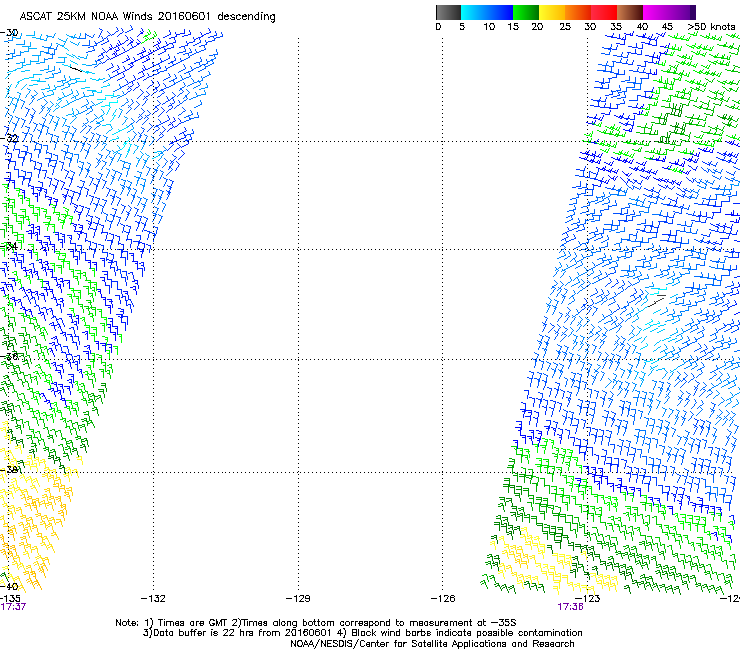Viewport: 740px width, 650px height.
Task: Click the "15" label under the color bar
Action: [x=513, y=27]
